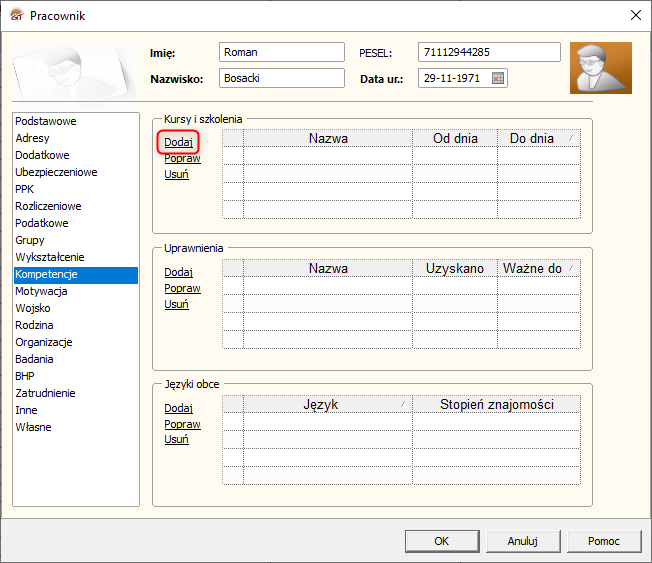Open the Badania section
652x563 pixels.
(76, 359)
